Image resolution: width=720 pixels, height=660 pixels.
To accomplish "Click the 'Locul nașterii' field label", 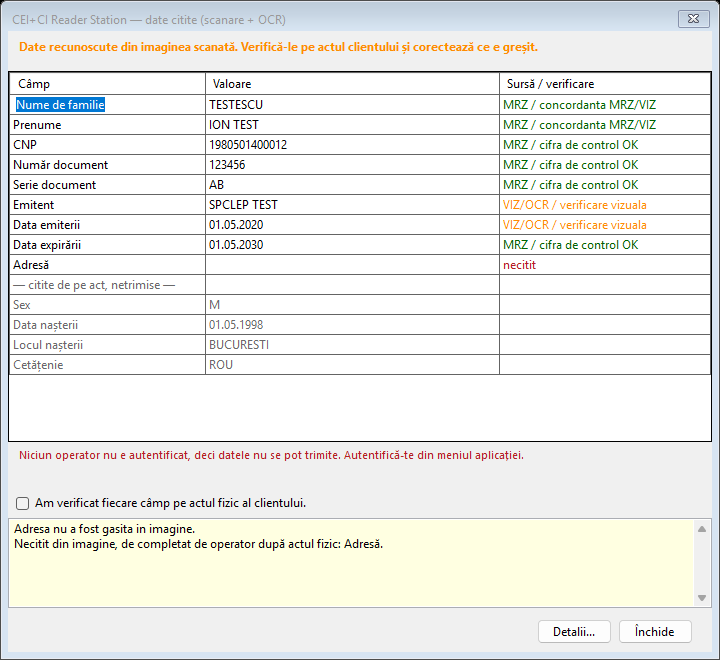I will [48, 345].
